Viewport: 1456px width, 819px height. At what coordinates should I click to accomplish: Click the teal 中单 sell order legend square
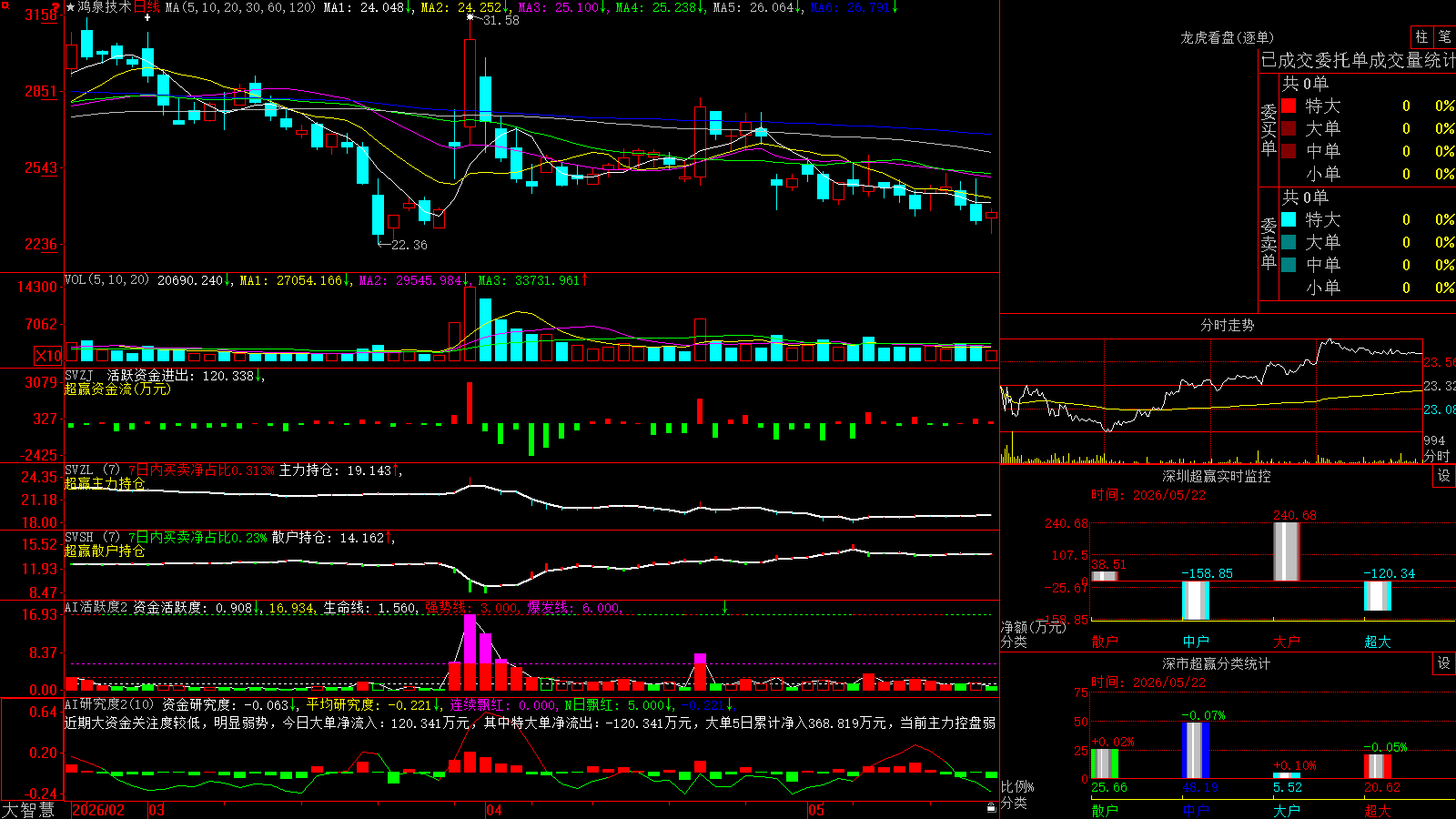click(x=1289, y=265)
